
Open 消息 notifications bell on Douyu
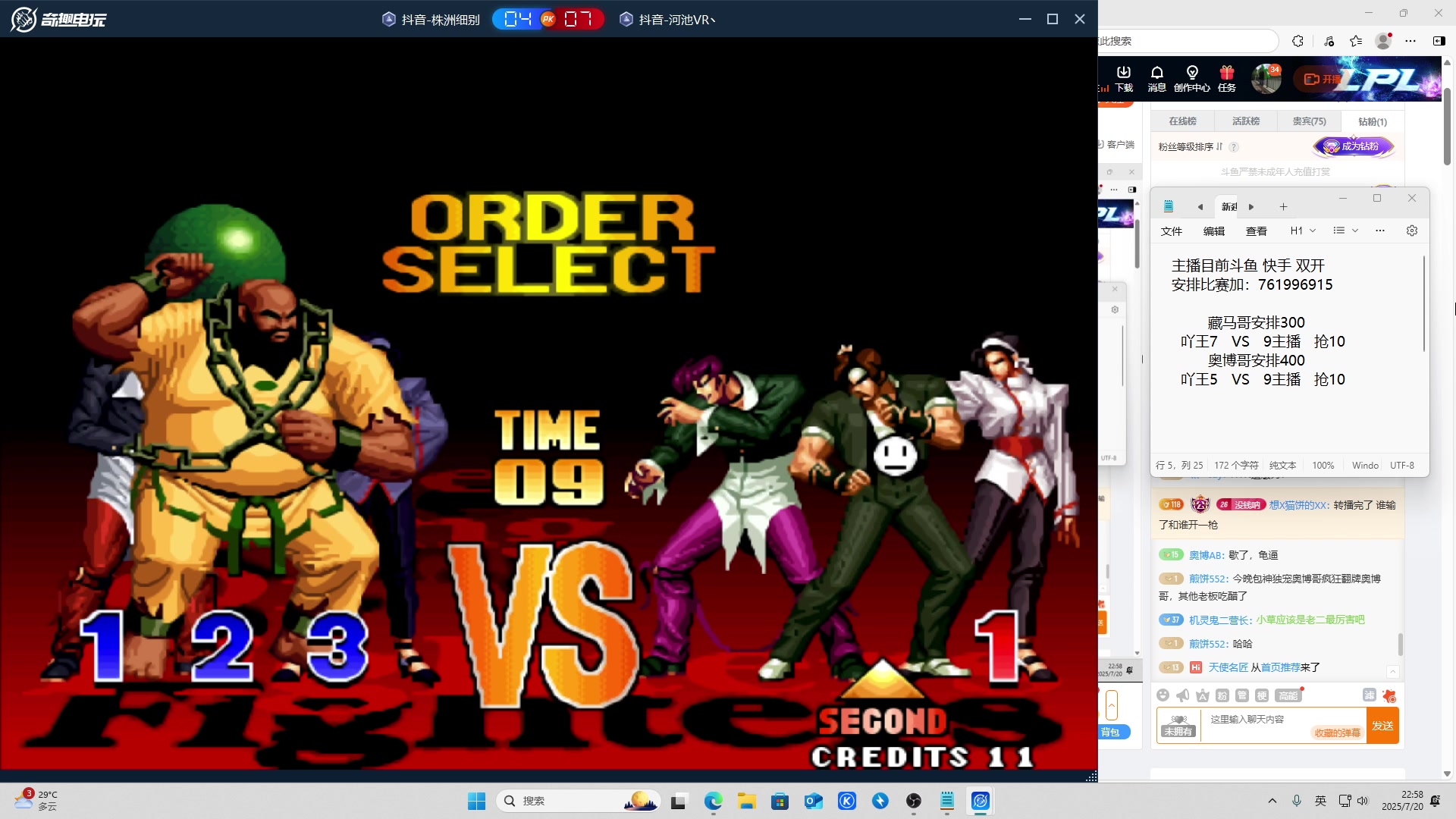[x=1156, y=79]
